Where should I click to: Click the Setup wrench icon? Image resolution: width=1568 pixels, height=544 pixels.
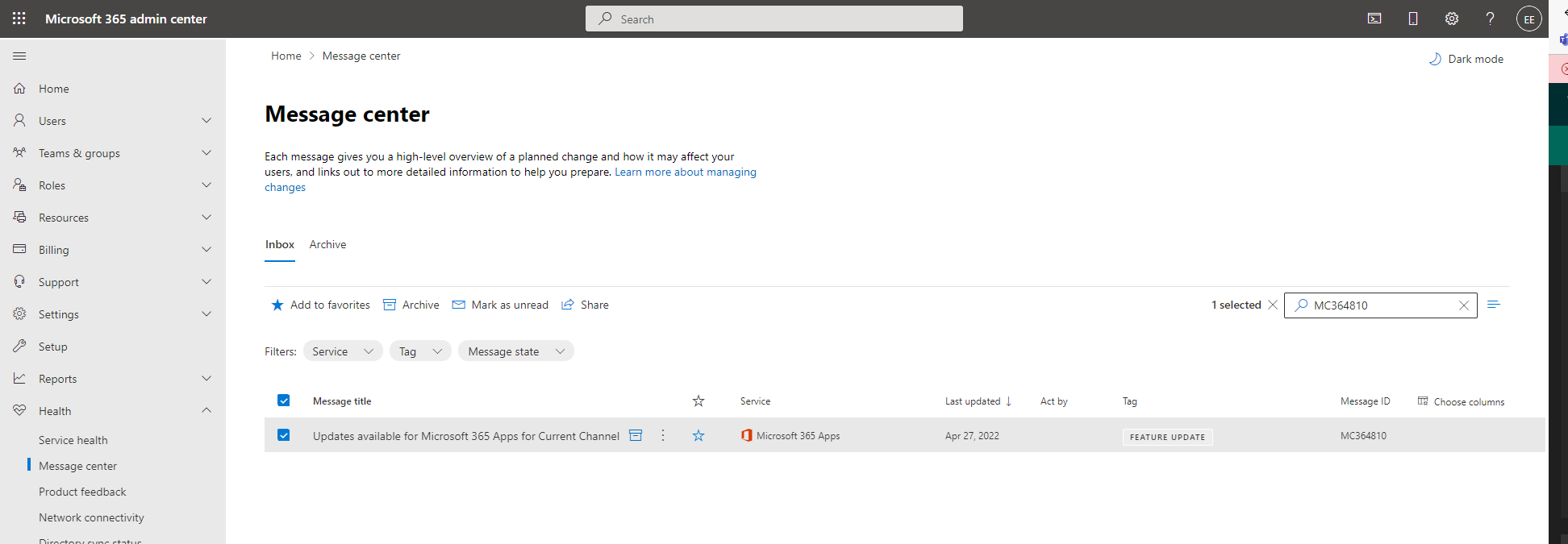19,347
